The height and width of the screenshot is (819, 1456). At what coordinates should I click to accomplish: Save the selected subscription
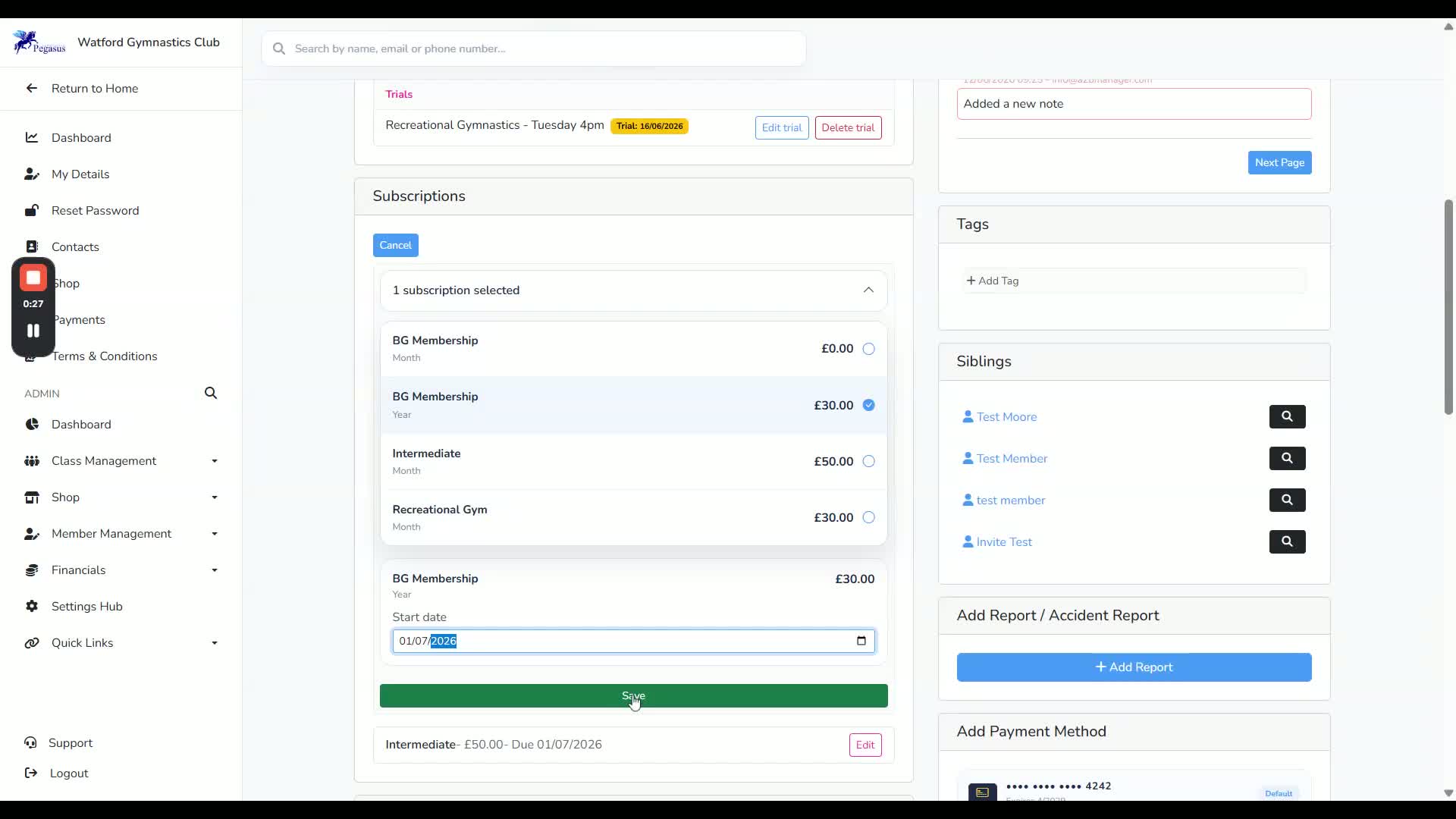click(x=633, y=695)
